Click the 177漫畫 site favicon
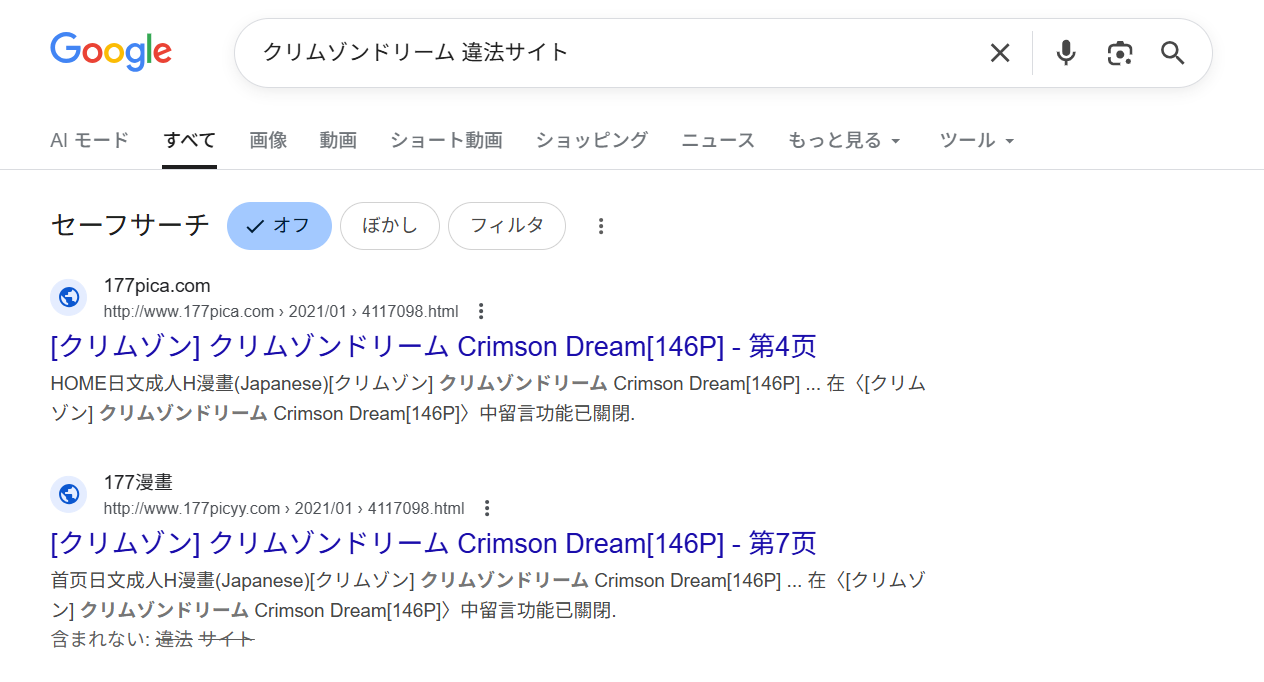This screenshot has height=682, width=1264. [x=68, y=494]
